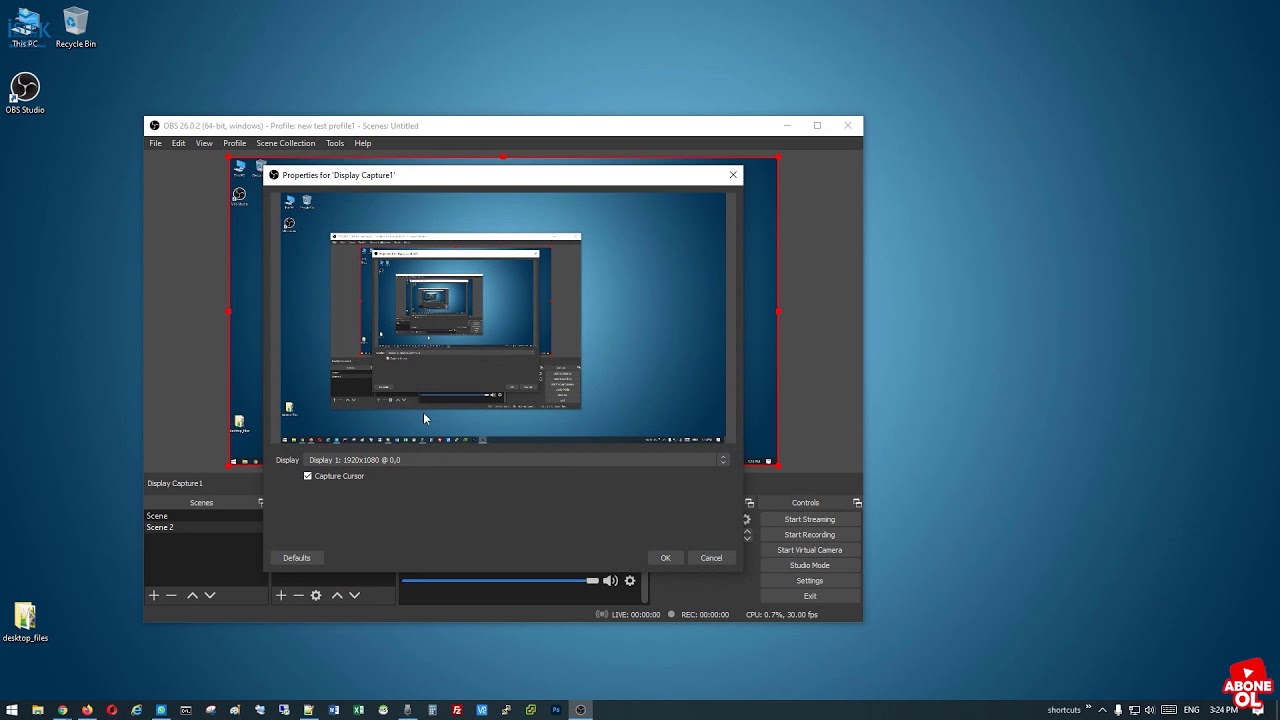1280x720 pixels.
Task: Move the scene down in the Scenes list
Action: tap(210, 595)
